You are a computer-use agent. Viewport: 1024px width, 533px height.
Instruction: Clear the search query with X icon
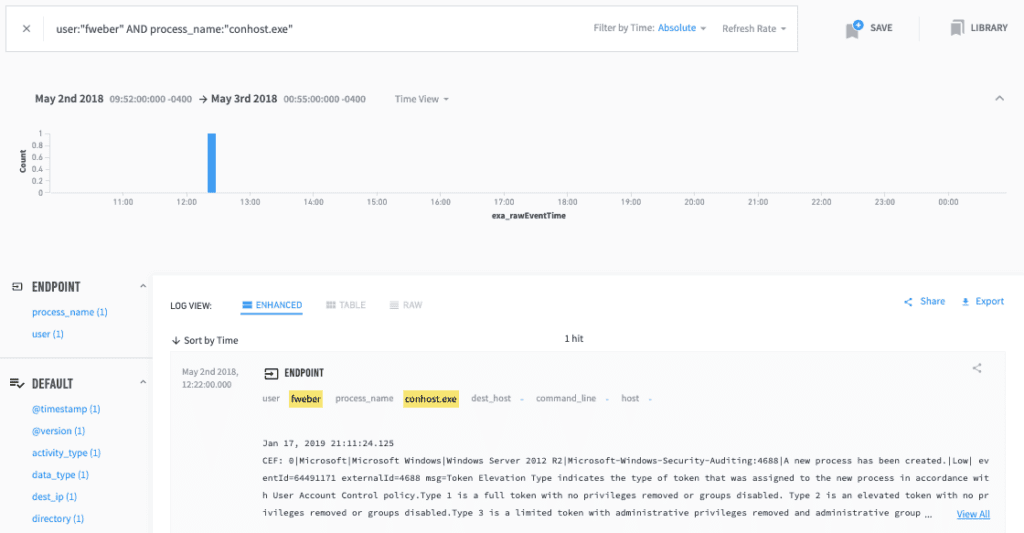tap(26, 29)
